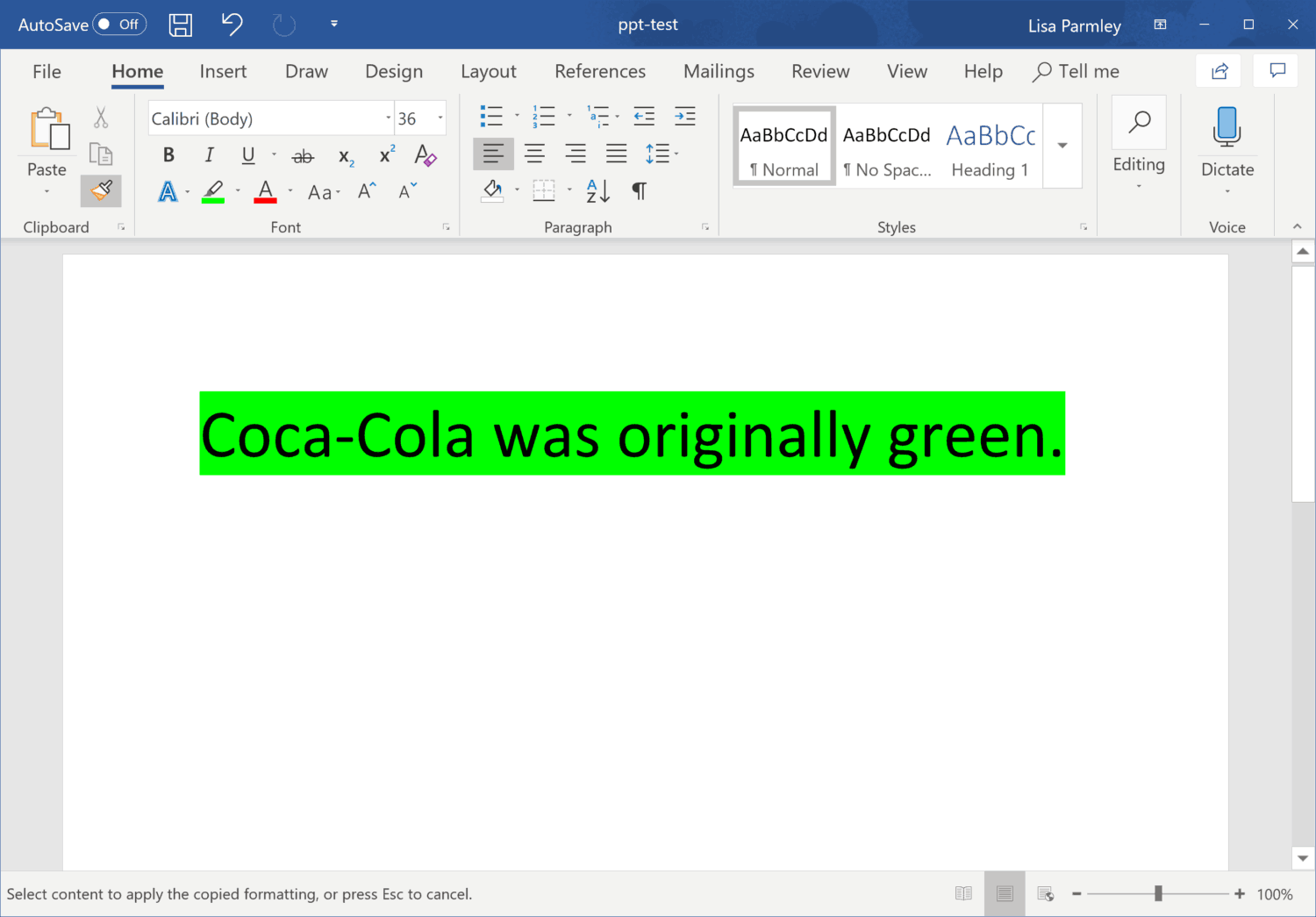The image size is (1316, 917).
Task: Increase font size with Grow Font
Action: click(367, 191)
